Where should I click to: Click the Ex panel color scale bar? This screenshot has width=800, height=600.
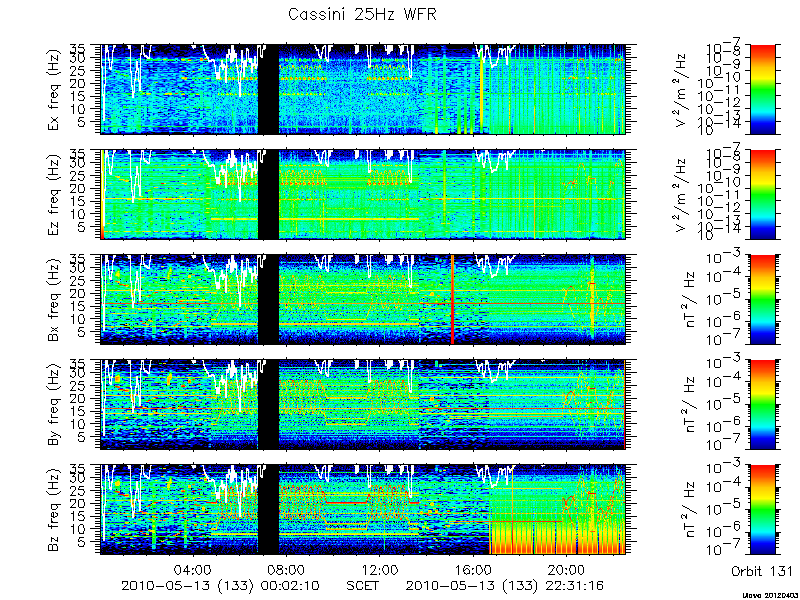click(762, 89)
